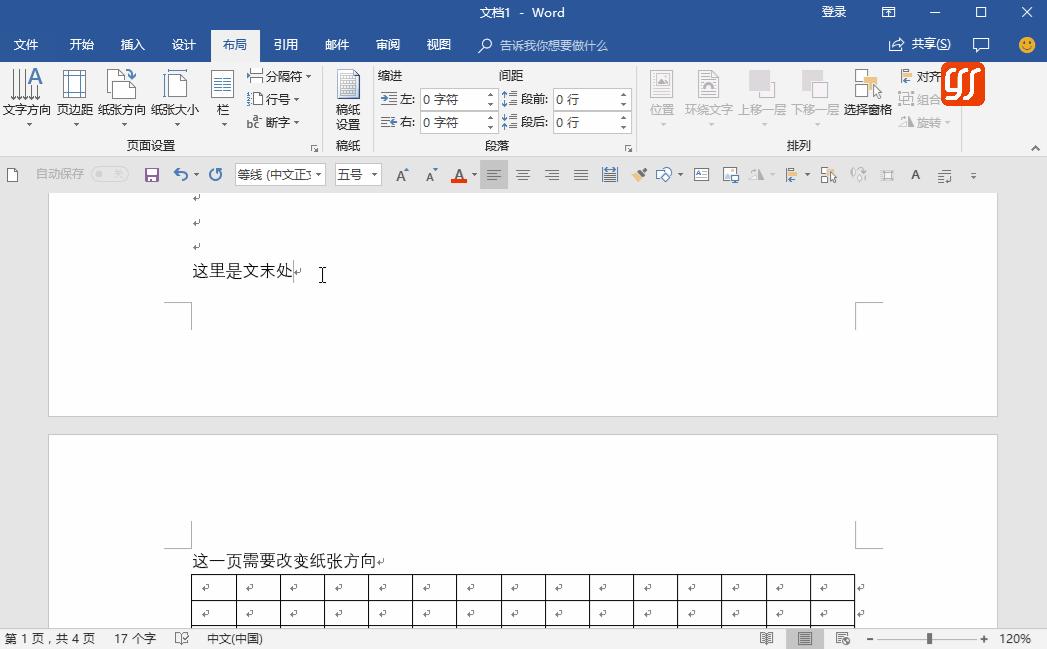This screenshot has width=1047, height=649.
Task: Switch to the 开始 ribbon tab
Action: tap(81, 44)
